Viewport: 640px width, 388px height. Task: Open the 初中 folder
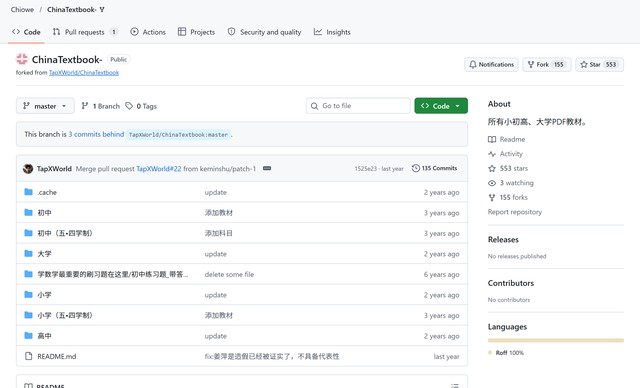tap(44, 213)
